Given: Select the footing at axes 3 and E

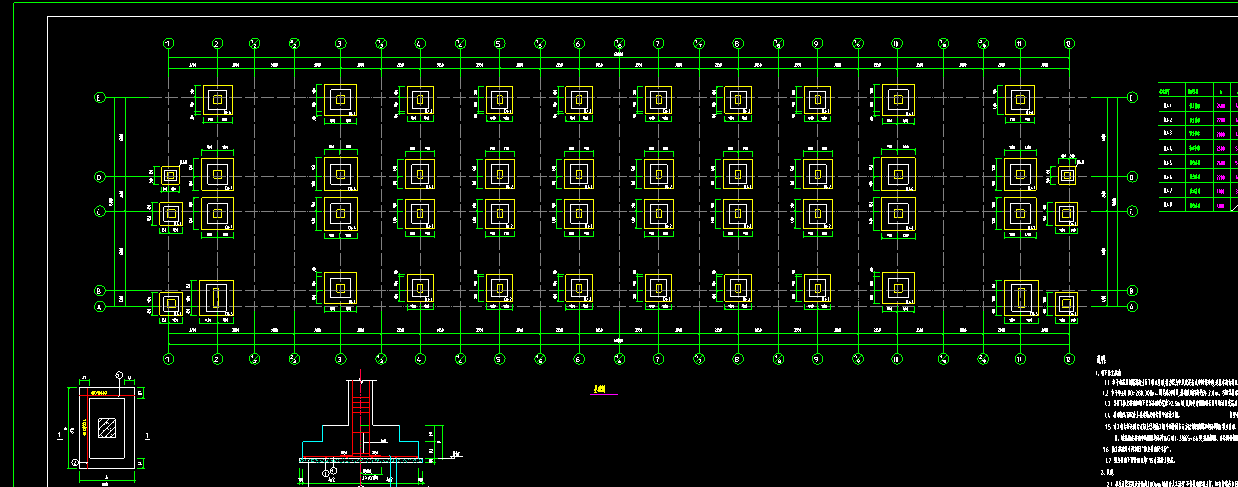Looking at the screenshot, I should tap(340, 99).
